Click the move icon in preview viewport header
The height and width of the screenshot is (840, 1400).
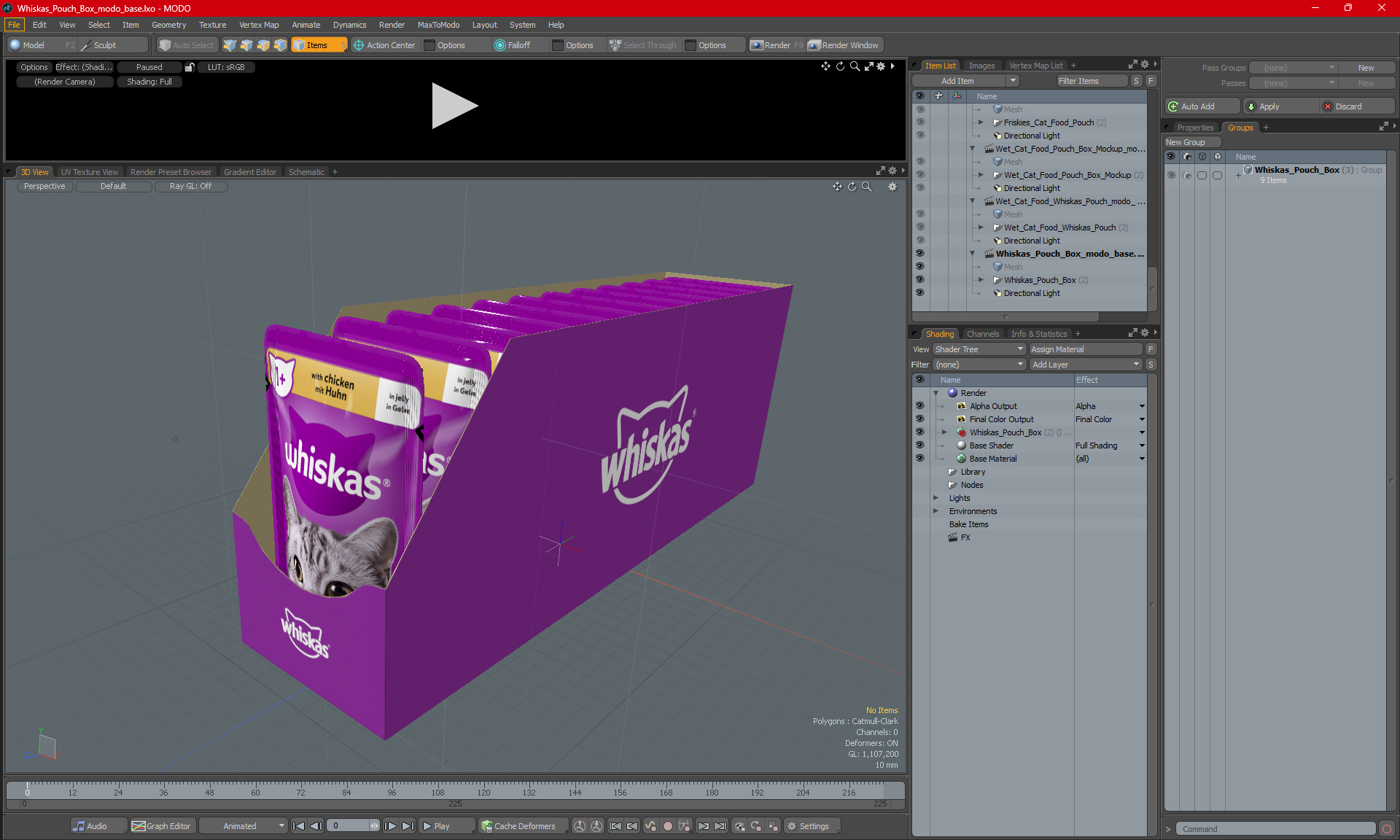pos(825,66)
